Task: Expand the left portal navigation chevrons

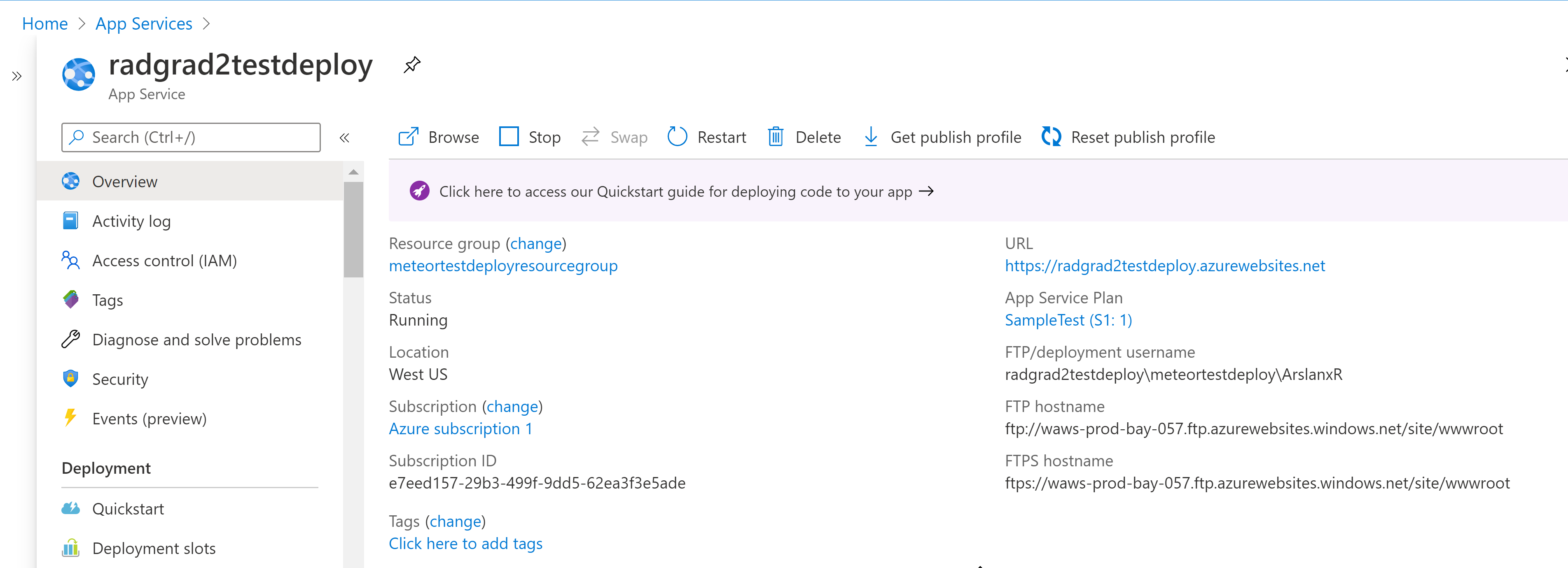Action: pos(17,76)
